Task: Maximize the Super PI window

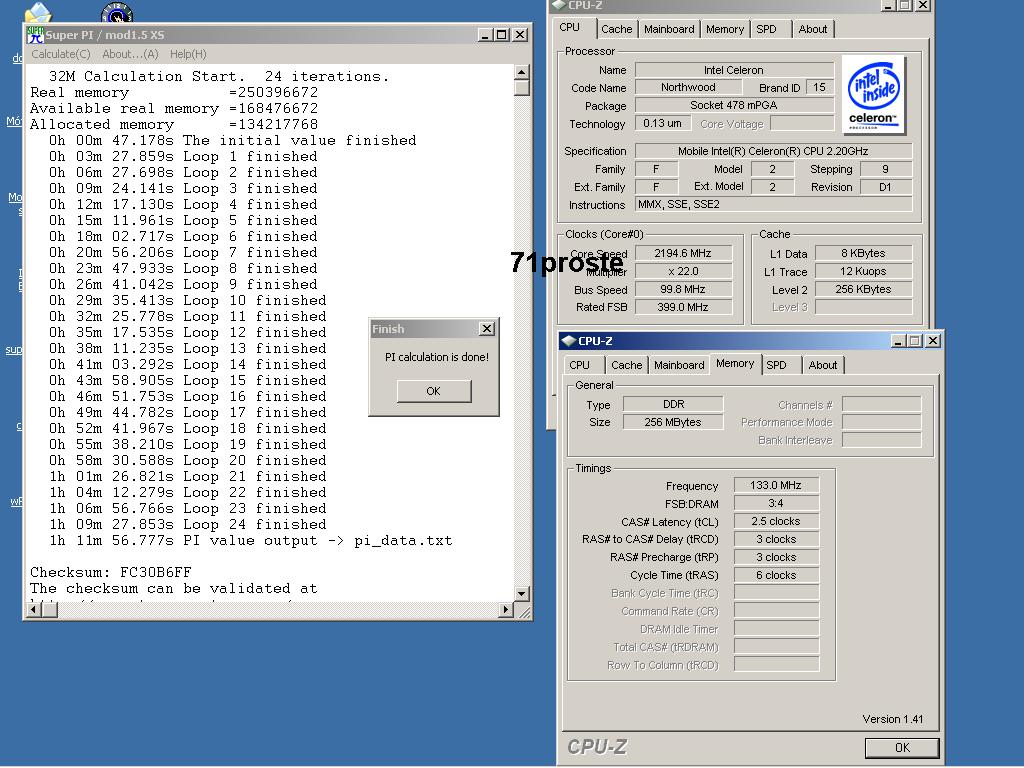Action: click(x=502, y=35)
